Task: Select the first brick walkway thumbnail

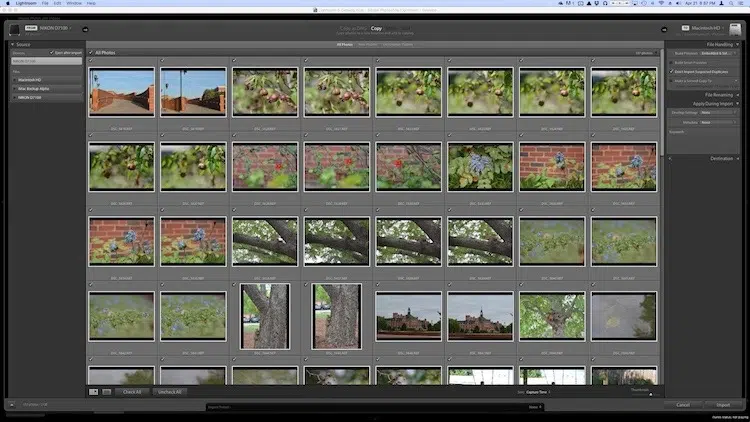Action: (x=121, y=92)
